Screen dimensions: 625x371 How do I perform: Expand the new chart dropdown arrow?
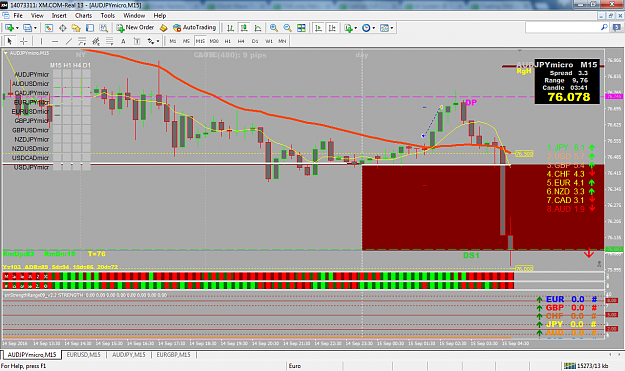coord(17,28)
